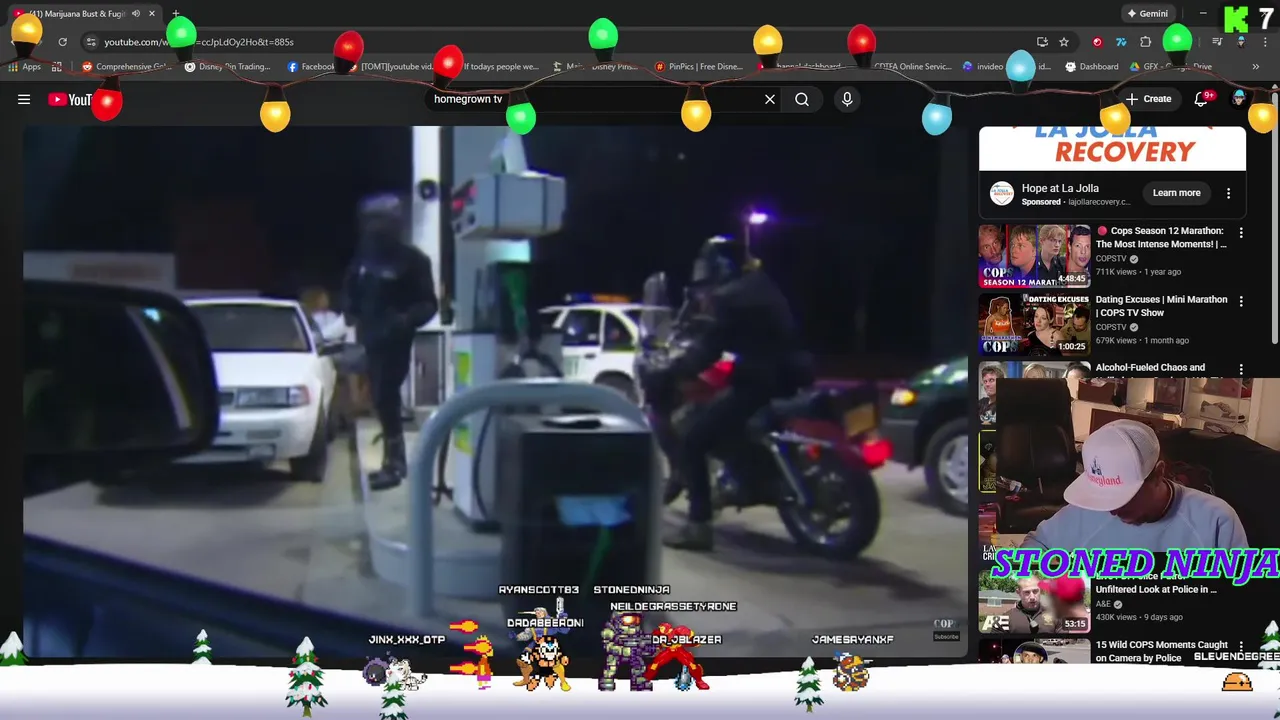1280x720 pixels.
Task: Go to the YouTube home logo
Action: (x=70, y=99)
